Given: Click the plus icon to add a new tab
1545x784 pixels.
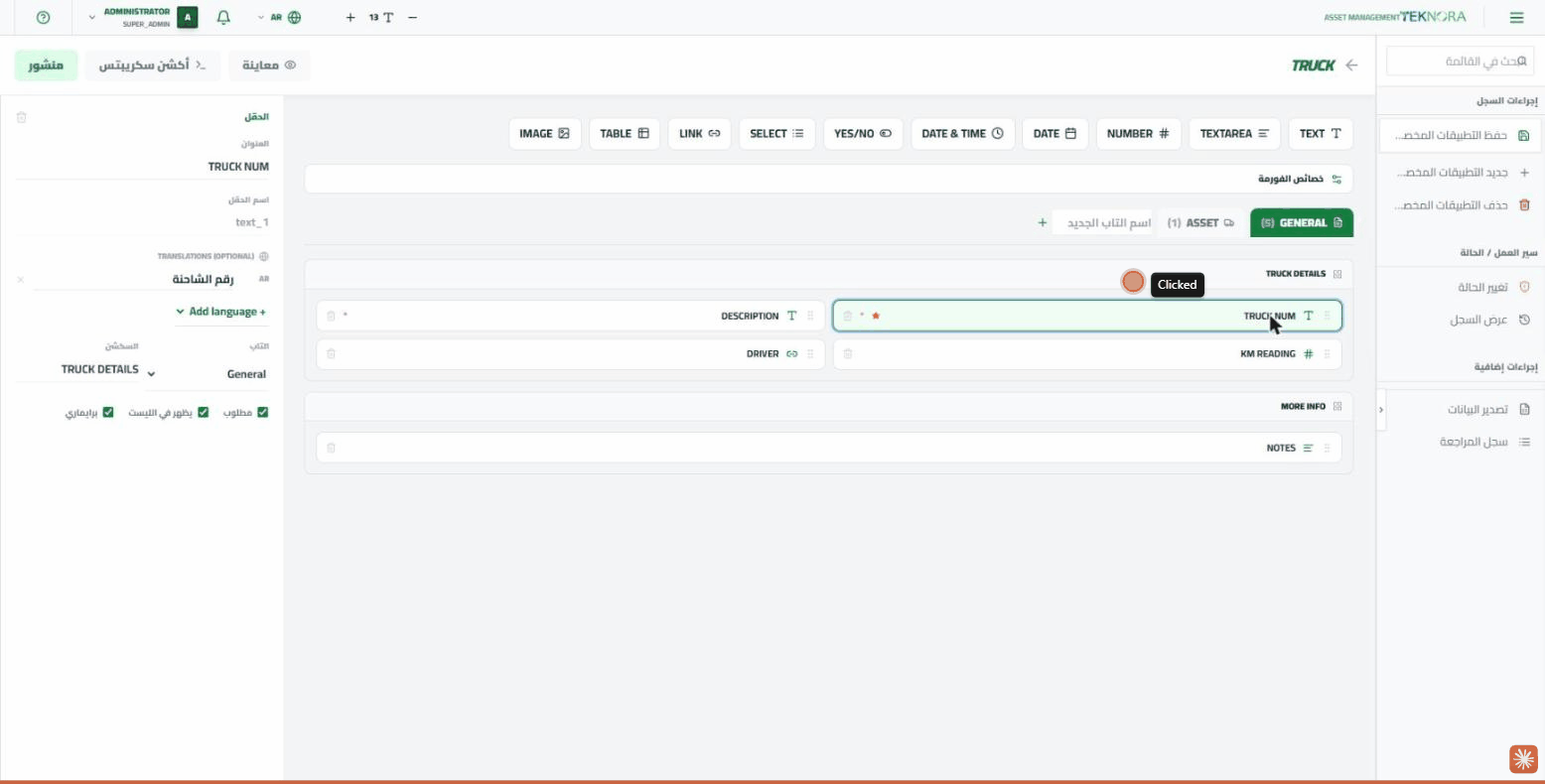Looking at the screenshot, I should click(1043, 222).
